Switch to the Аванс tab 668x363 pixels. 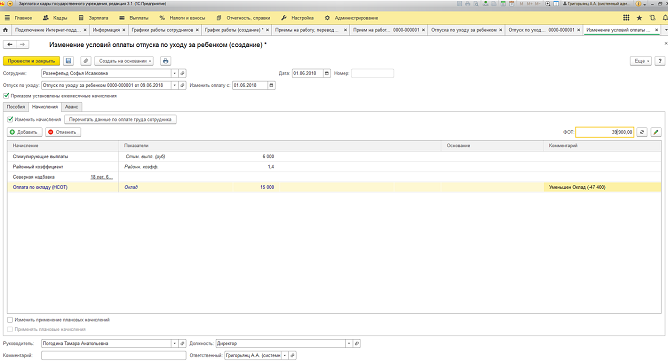[x=72, y=107]
